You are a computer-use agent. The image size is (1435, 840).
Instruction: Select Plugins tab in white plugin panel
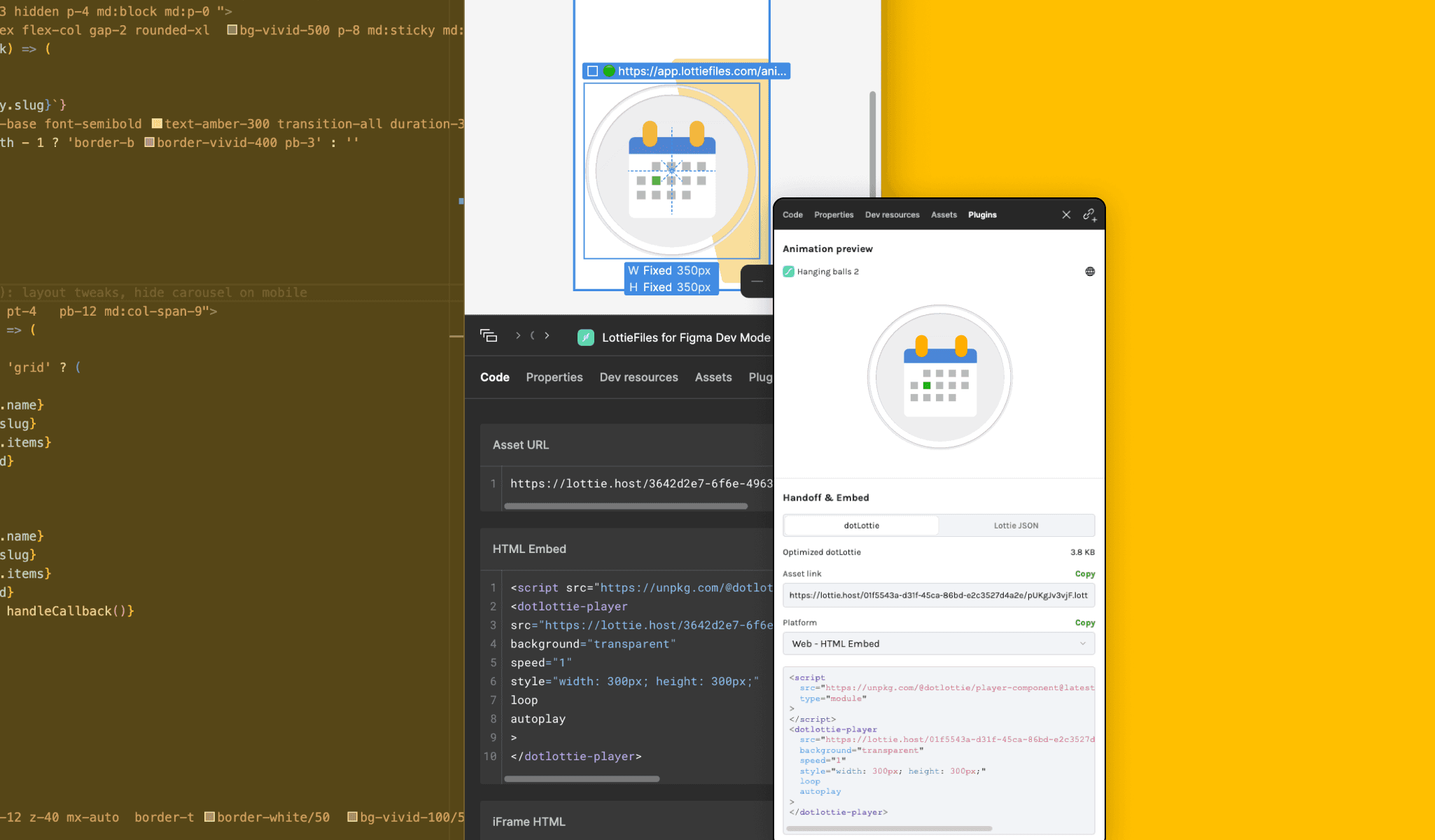pyautogui.click(x=982, y=215)
